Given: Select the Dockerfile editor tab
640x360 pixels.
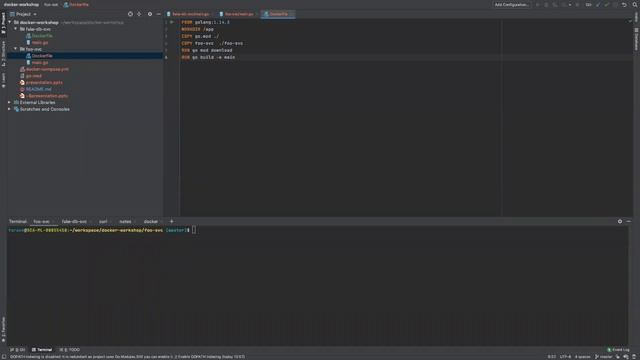Looking at the screenshot, I should point(278,14).
